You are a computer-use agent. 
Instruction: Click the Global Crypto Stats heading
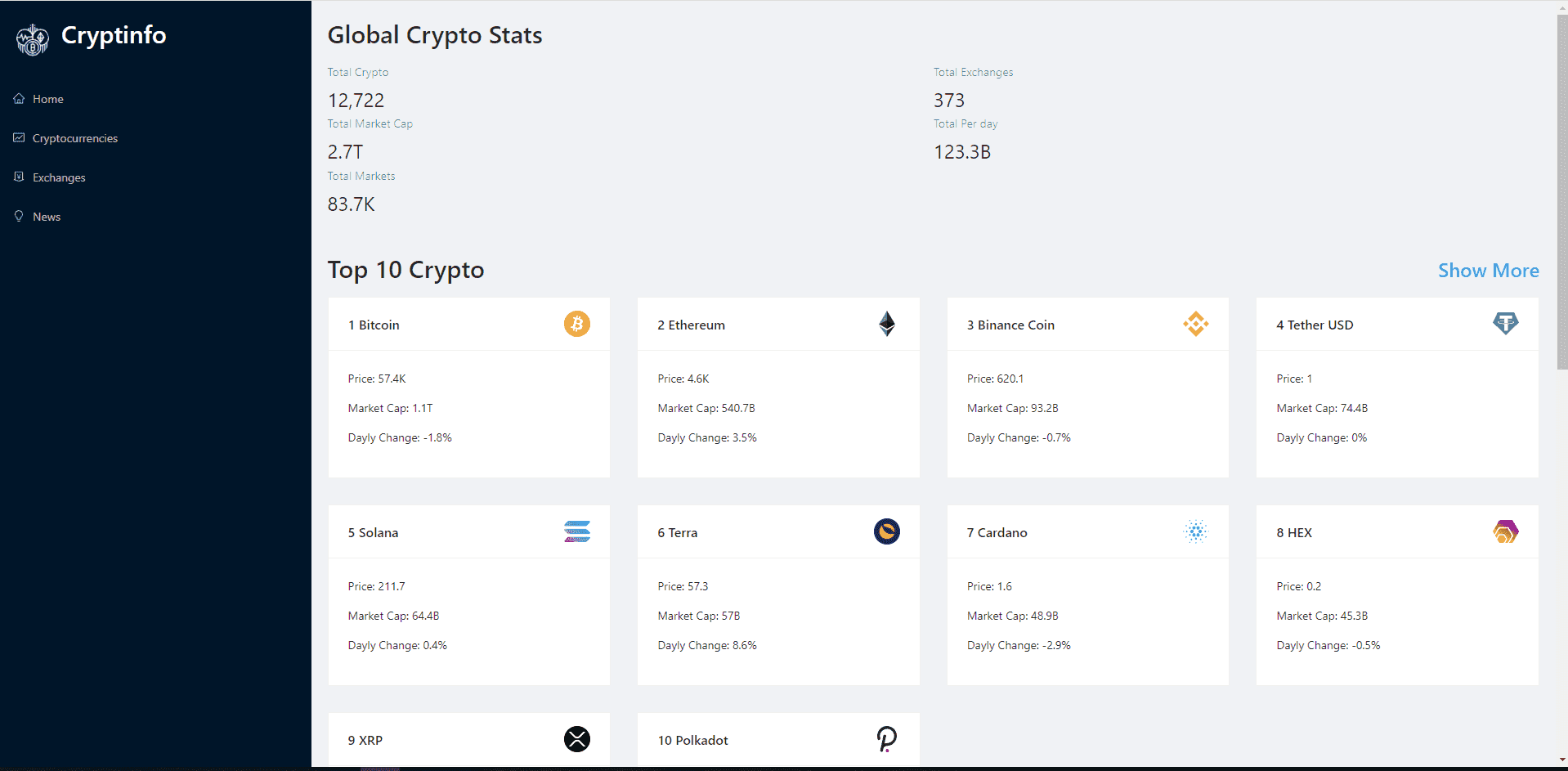[435, 35]
